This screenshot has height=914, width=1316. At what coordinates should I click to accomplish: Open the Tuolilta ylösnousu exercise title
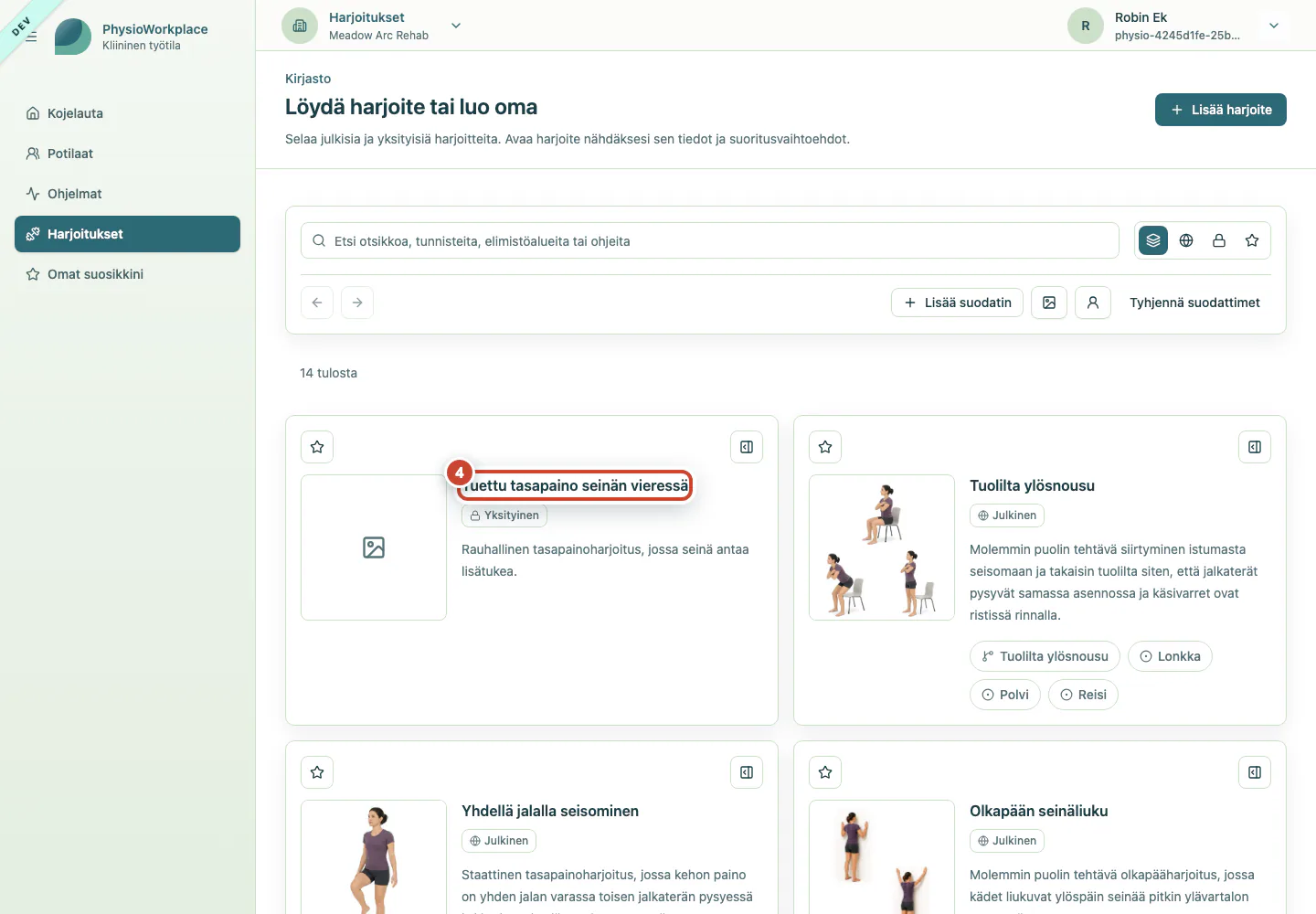[x=1032, y=485]
